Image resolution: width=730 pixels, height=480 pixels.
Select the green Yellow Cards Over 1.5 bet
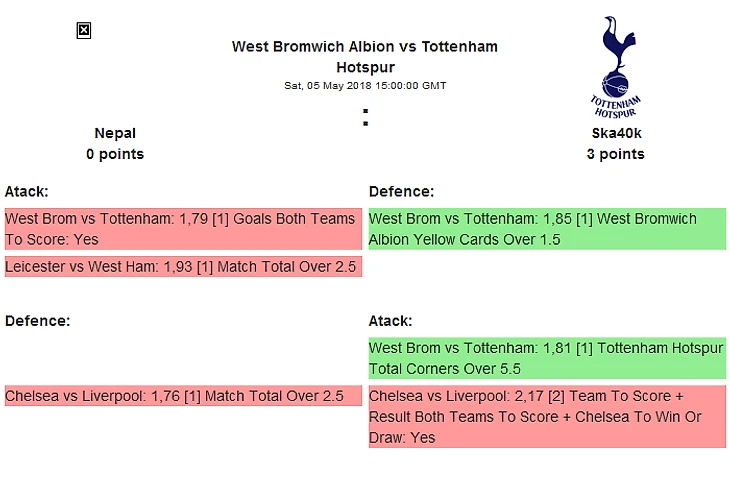point(547,229)
